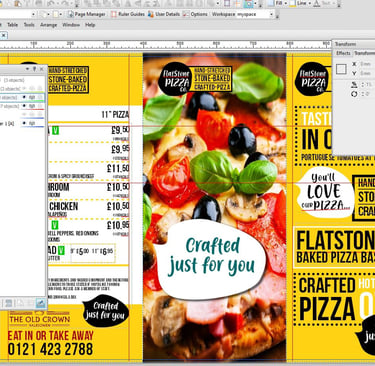Select the 'CRAFTED PIZZA' dotted box text
375x366 pixels.
[327, 299]
